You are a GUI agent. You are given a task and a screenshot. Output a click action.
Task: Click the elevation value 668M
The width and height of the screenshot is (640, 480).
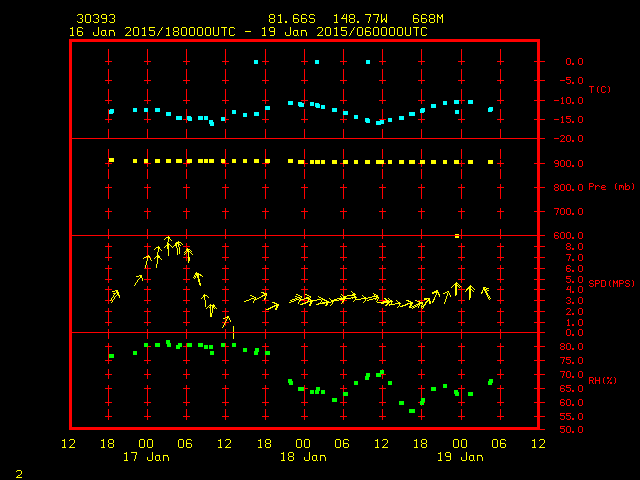(427, 19)
